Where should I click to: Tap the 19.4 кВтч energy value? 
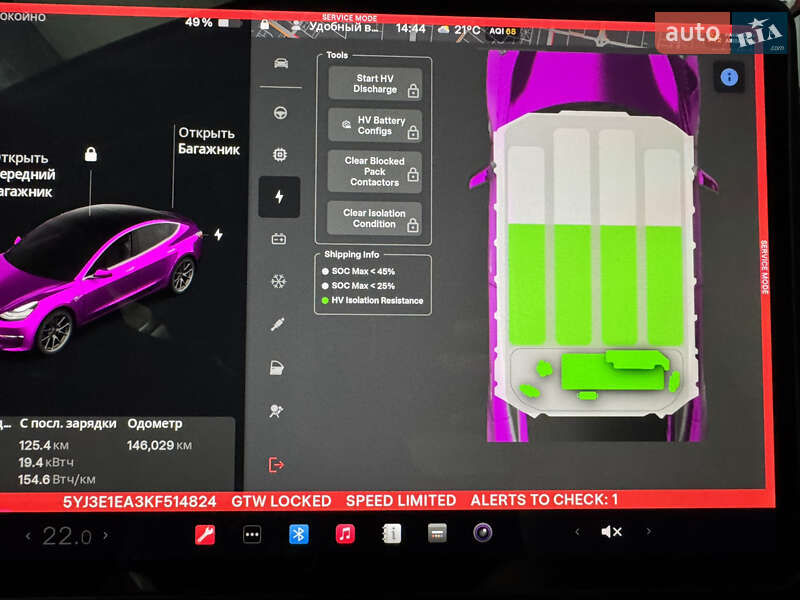(46, 462)
